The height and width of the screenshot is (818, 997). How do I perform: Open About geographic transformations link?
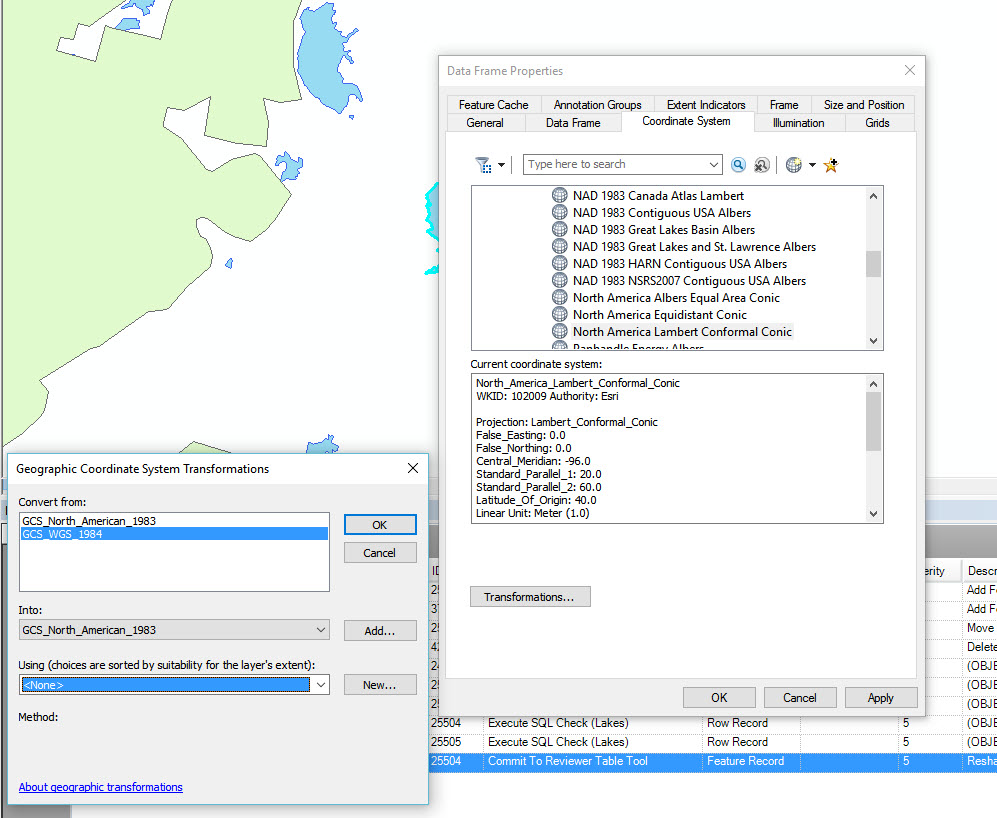(100, 787)
